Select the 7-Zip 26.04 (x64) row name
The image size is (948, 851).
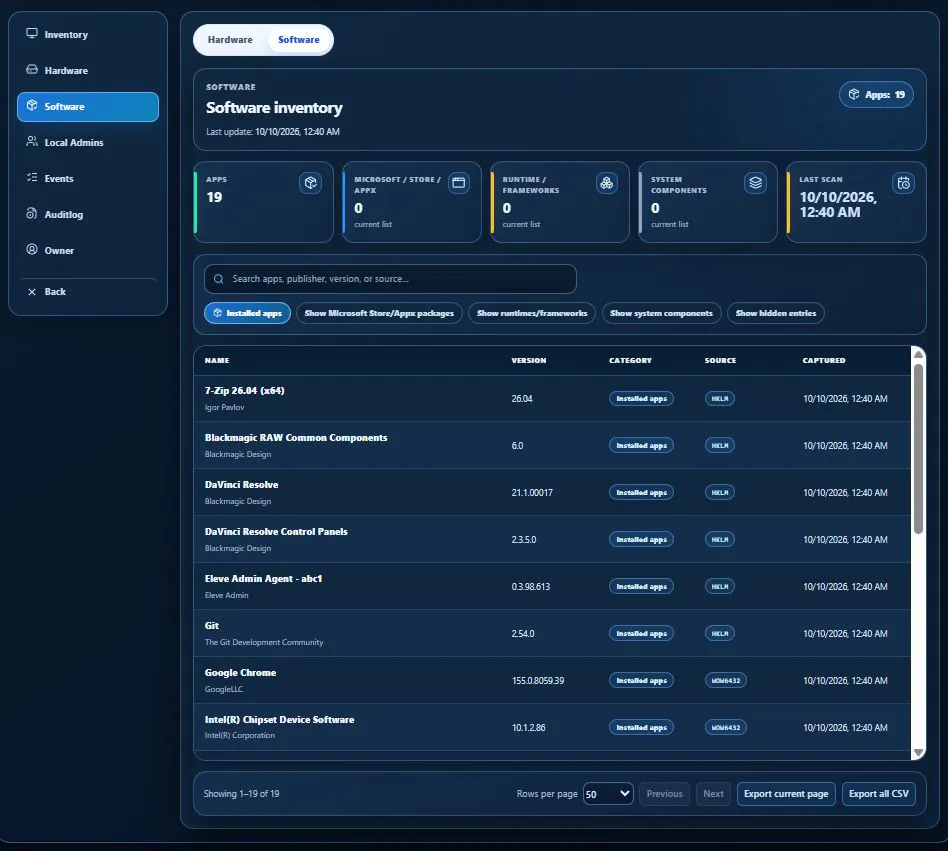(x=244, y=390)
